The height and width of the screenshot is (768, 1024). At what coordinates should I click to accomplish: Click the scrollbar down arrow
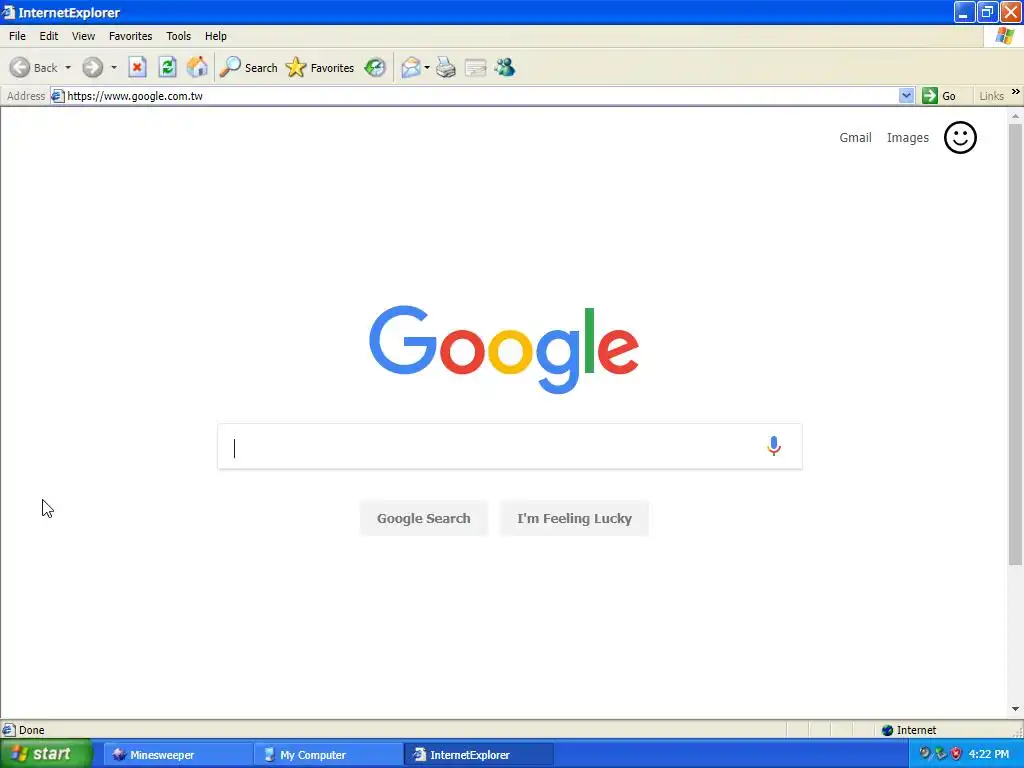coord(1016,709)
